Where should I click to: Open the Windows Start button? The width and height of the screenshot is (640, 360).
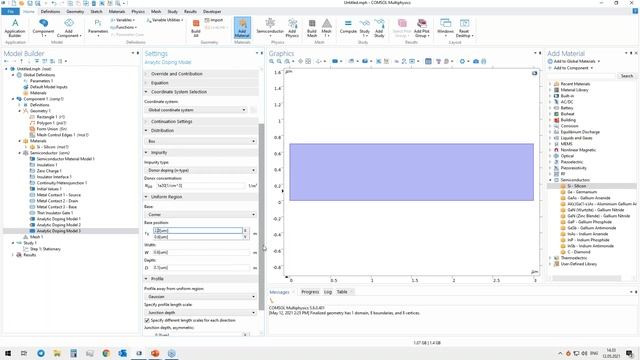(8, 353)
